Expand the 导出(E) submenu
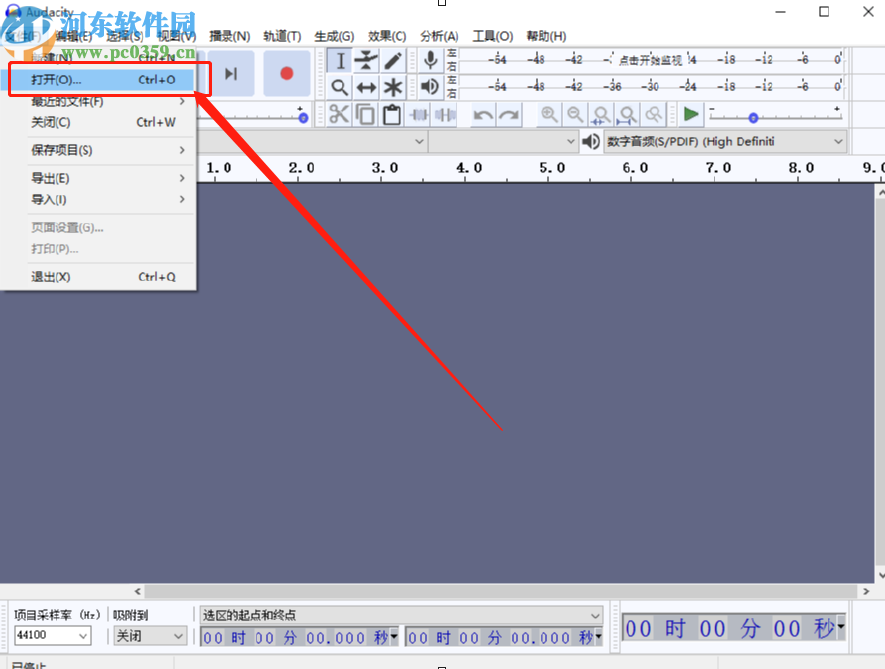Image resolution: width=885 pixels, height=669 pixels. pos(99,178)
